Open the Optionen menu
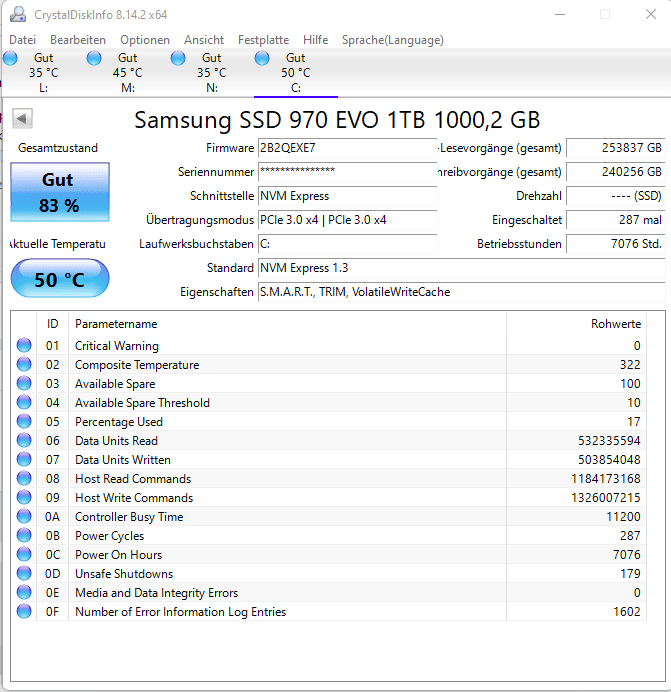 point(145,40)
